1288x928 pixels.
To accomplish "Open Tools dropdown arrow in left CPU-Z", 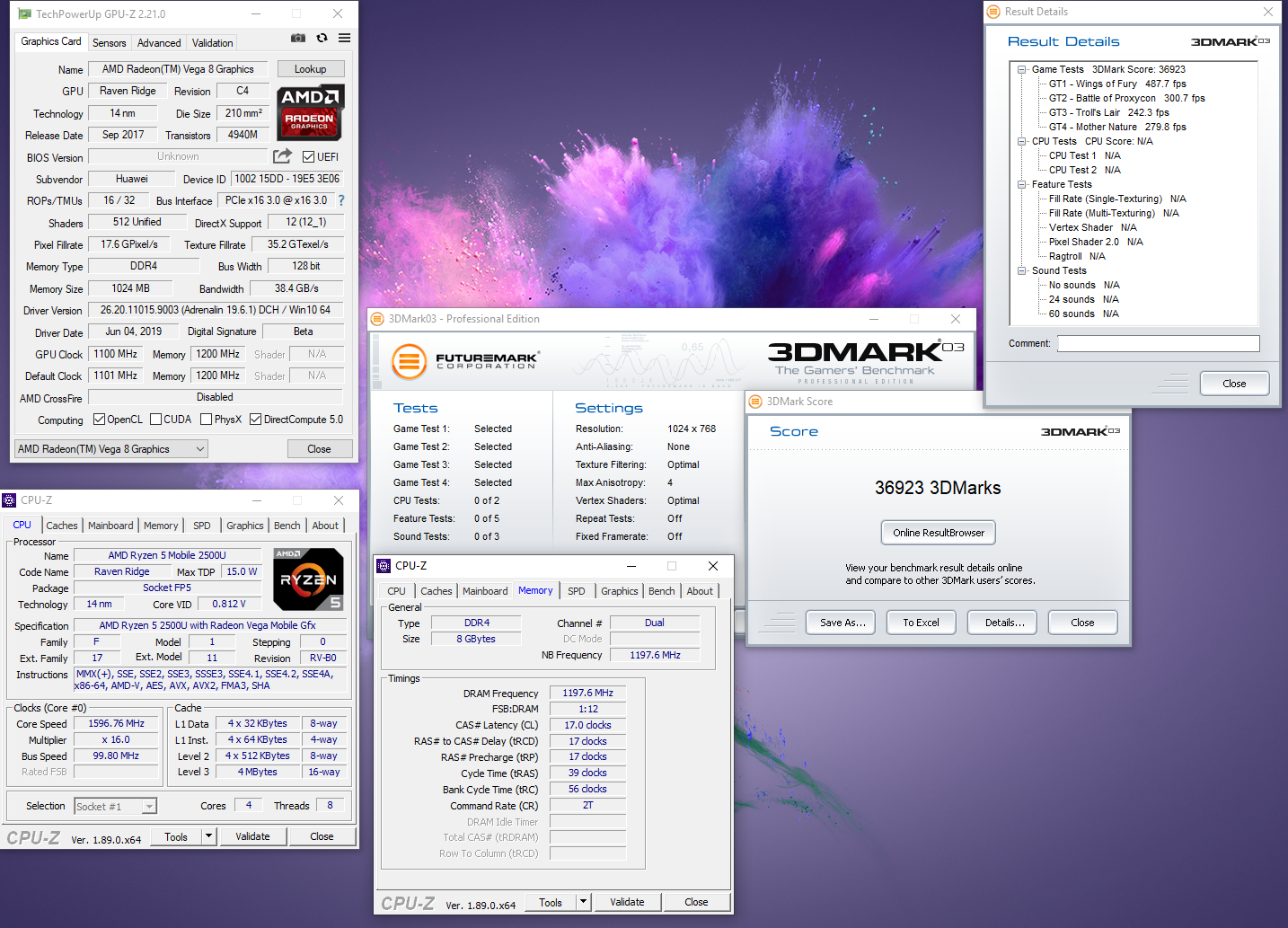I will point(208,836).
